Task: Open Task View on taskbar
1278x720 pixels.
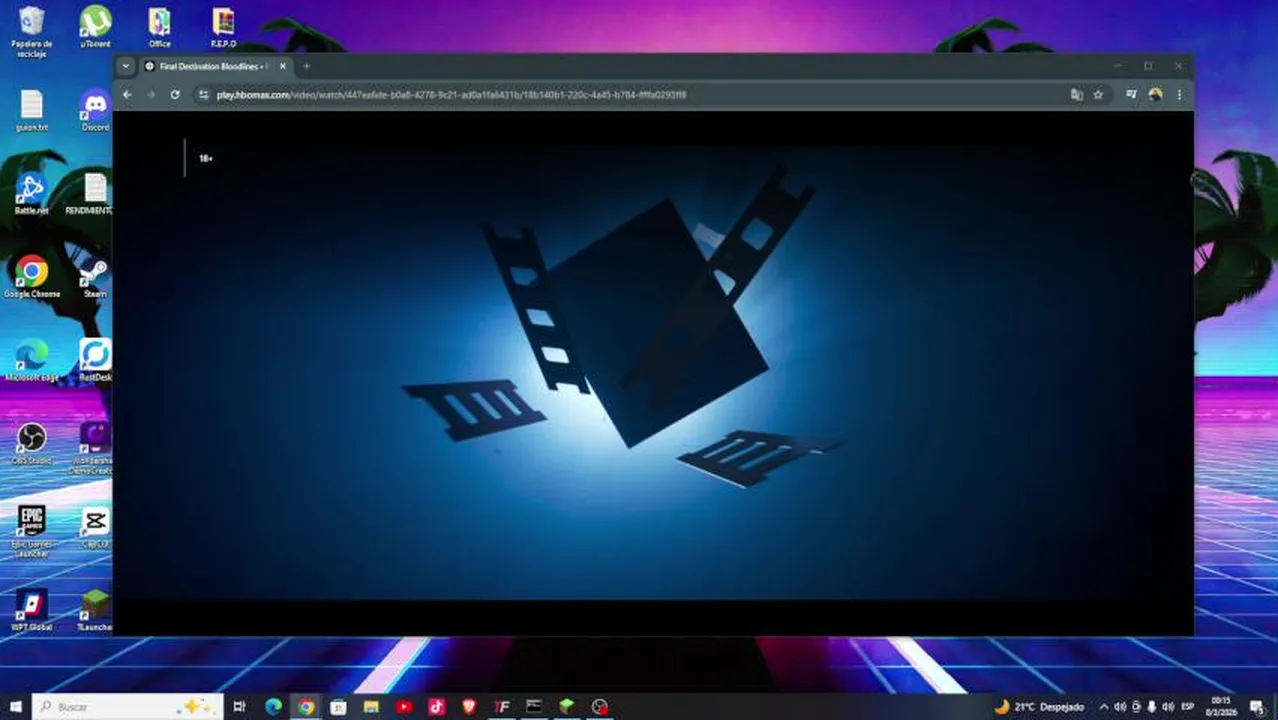Action: pos(240,706)
